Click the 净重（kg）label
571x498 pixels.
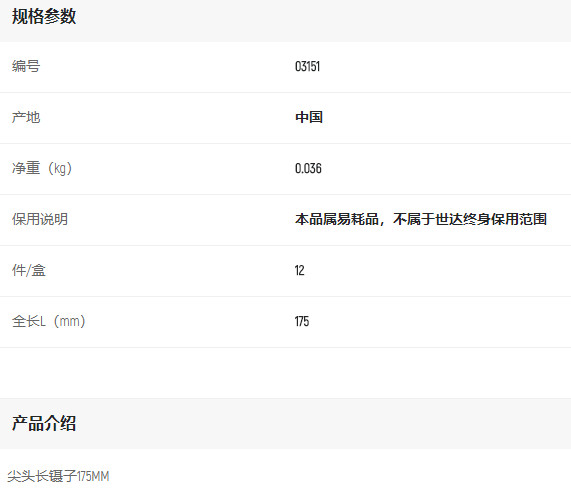click(x=42, y=168)
